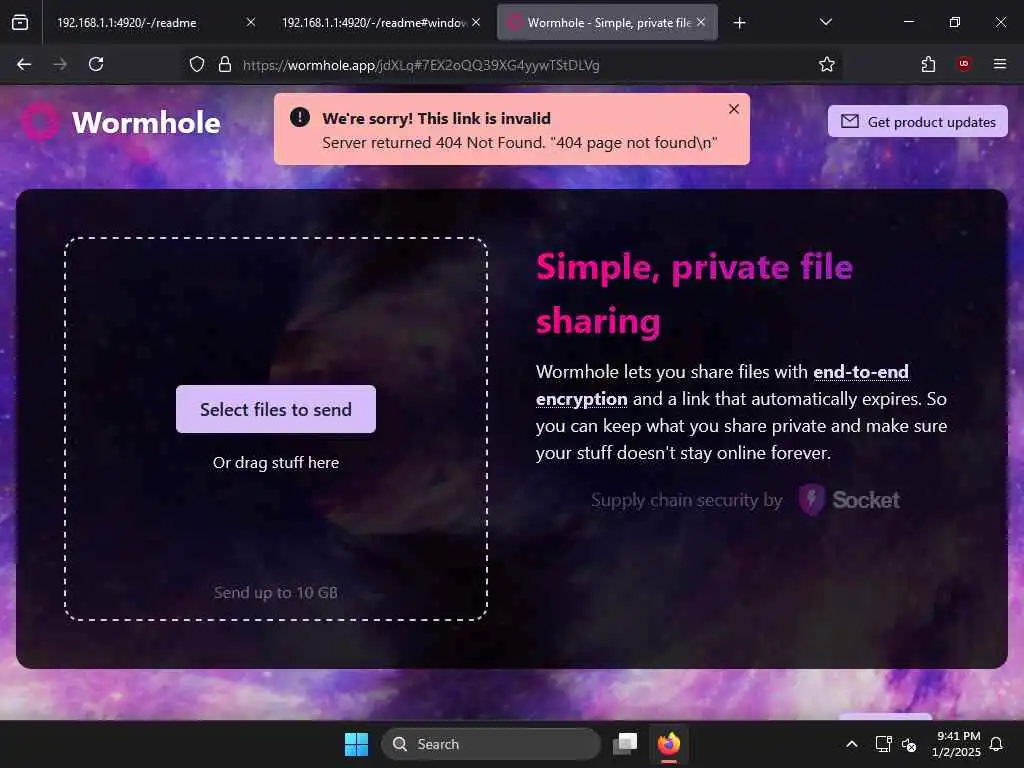
Task: Open the notifications bell icon
Action: [997, 744]
